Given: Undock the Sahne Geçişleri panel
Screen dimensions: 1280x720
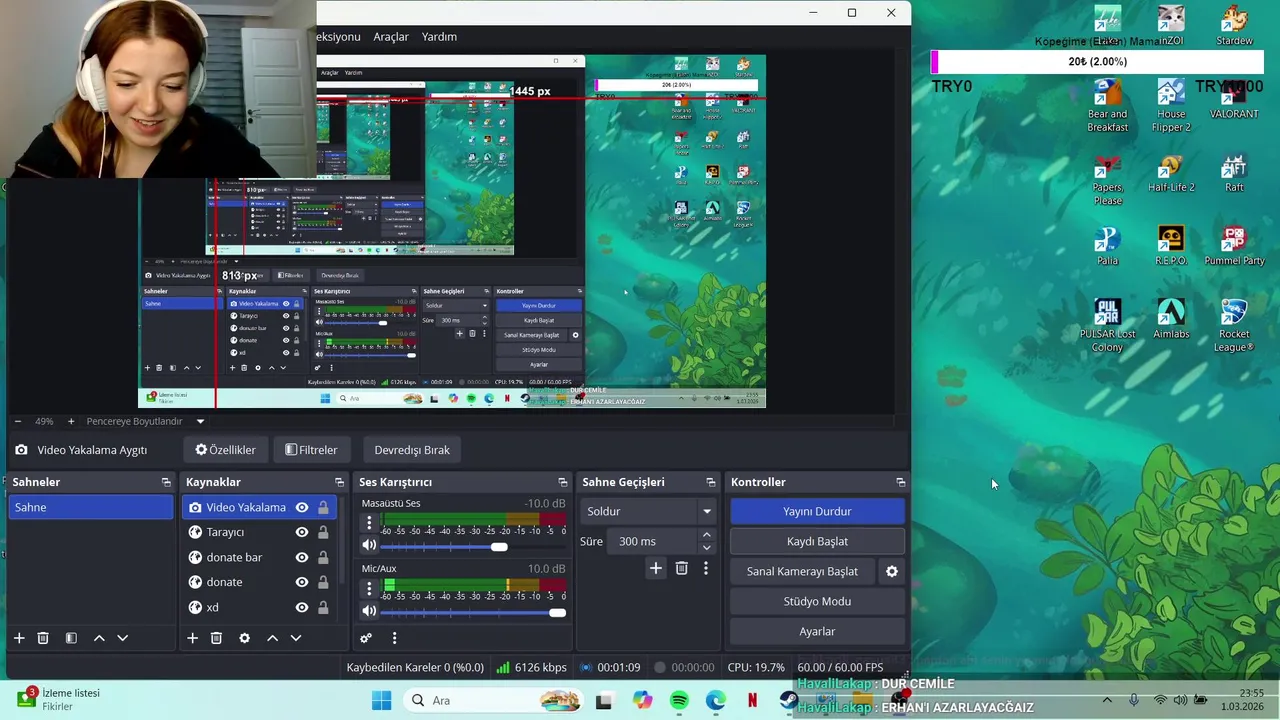Looking at the screenshot, I should [711, 482].
